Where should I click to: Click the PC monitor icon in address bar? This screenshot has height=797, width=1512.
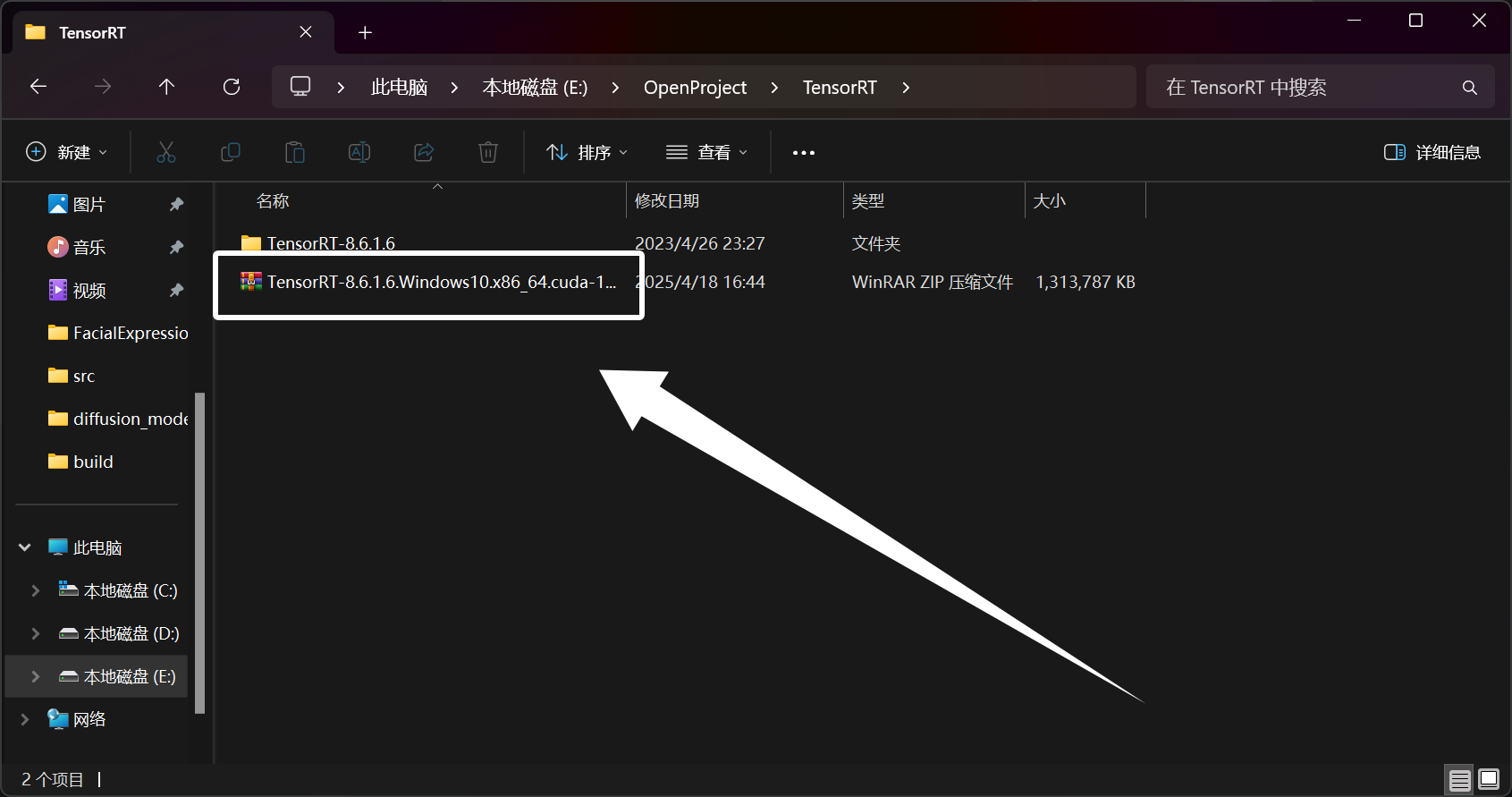point(300,87)
